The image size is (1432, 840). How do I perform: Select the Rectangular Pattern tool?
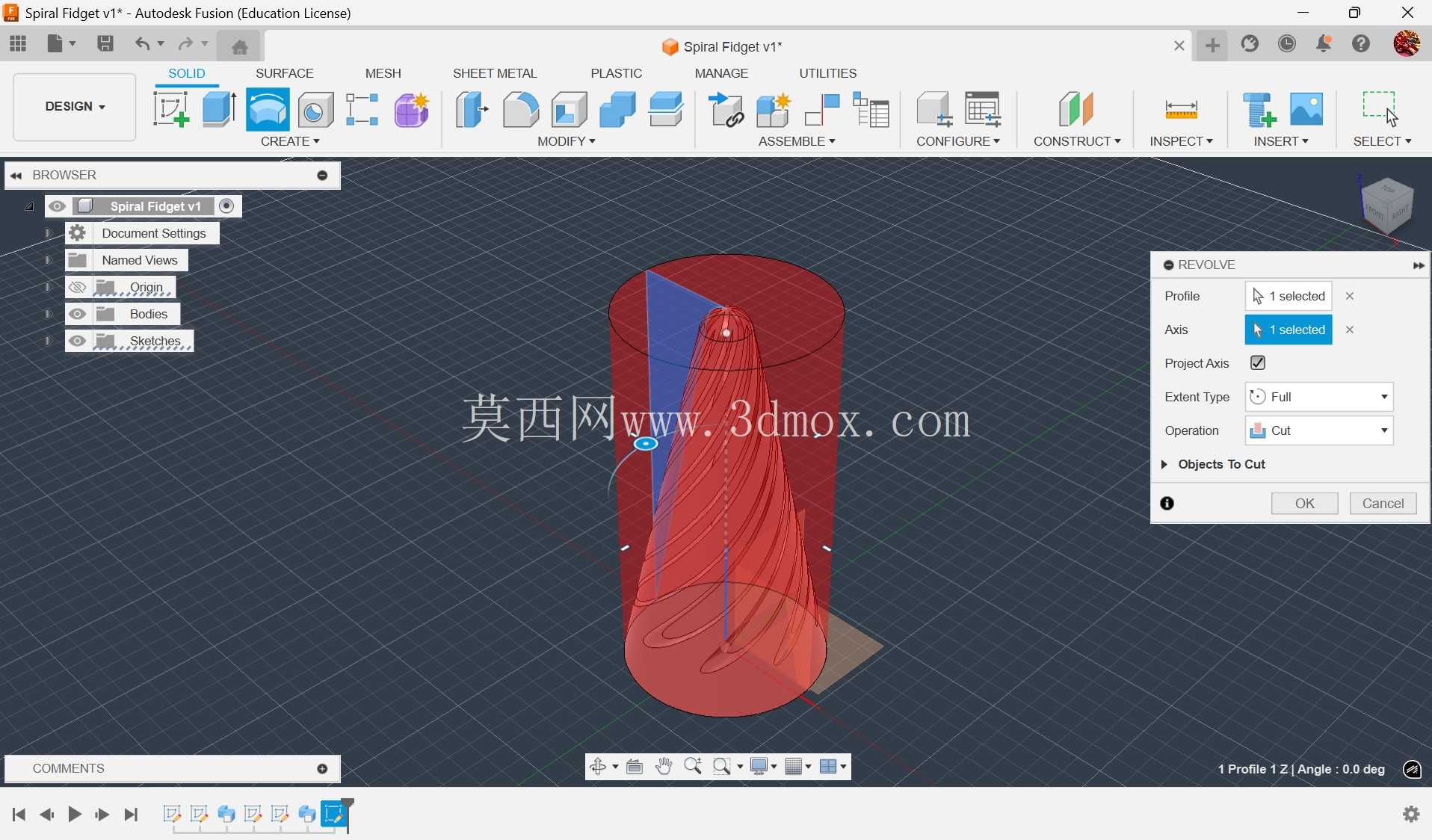point(362,110)
